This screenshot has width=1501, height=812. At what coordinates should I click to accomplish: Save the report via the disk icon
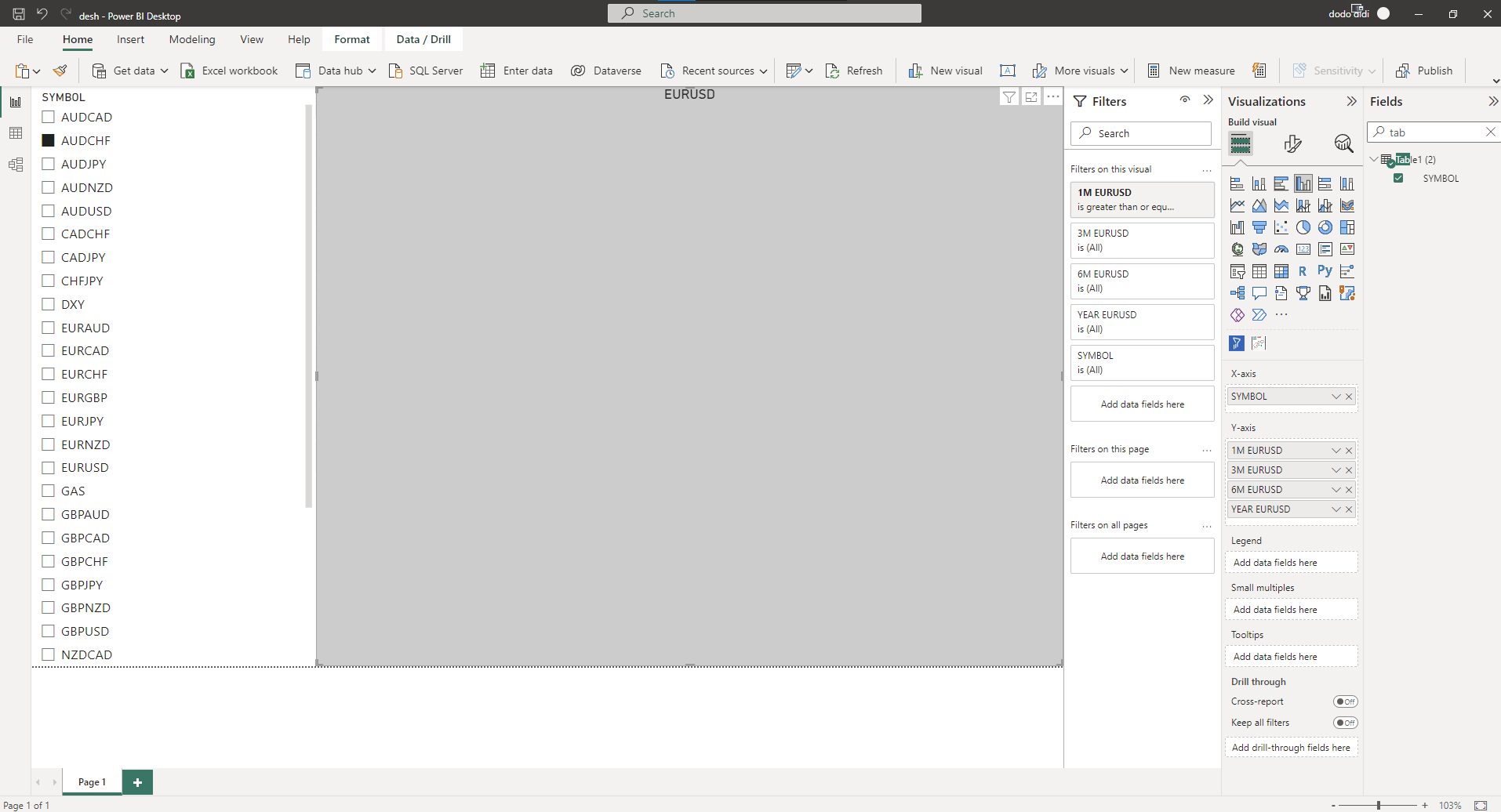(19, 13)
